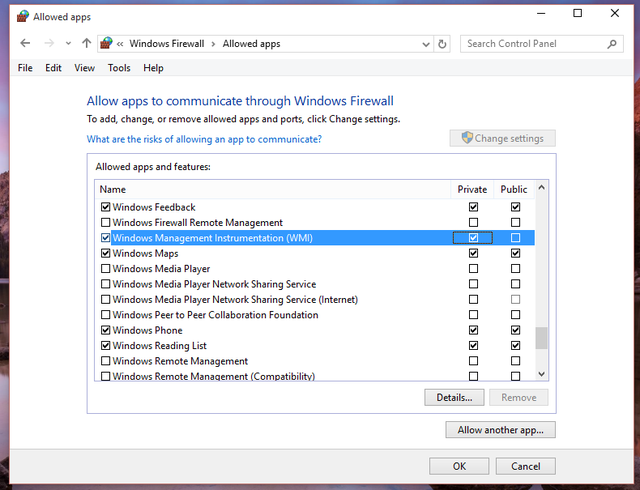Open the recent locations dropdown arrow

pos(68,43)
